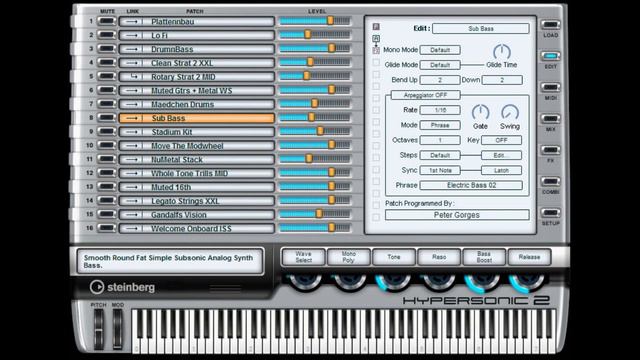Click the arpeggiator Latch button
The image size is (640, 360).
tap(501, 170)
